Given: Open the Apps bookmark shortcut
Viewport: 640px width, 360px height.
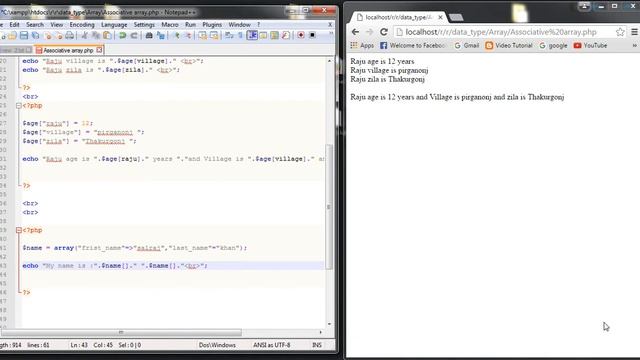Looking at the screenshot, I should click(x=362, y=45).
